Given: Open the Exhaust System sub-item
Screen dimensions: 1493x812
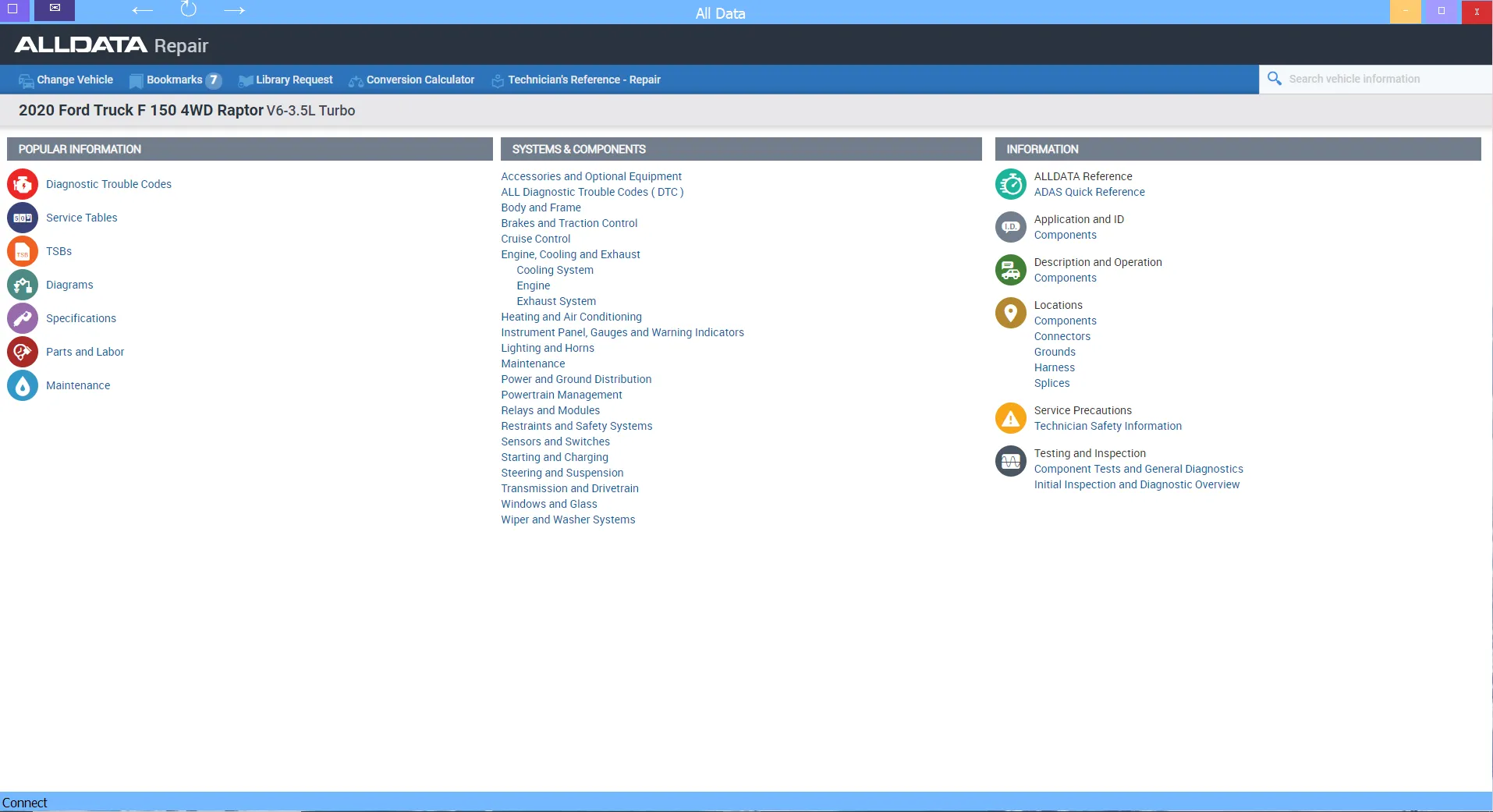Looking at the screenshot, I should click(556, 301).
